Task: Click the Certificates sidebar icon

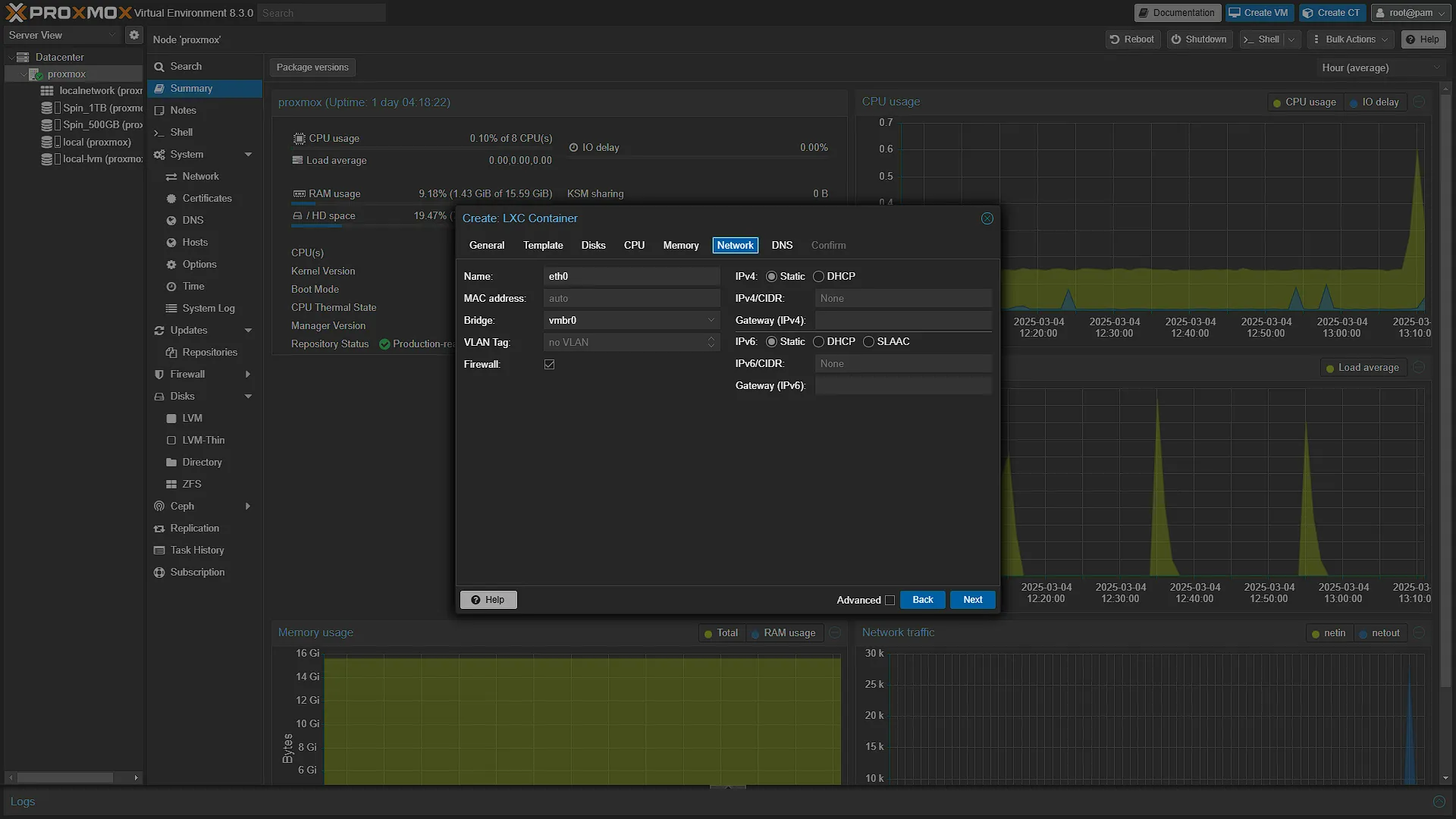Action: pos(171,199)
